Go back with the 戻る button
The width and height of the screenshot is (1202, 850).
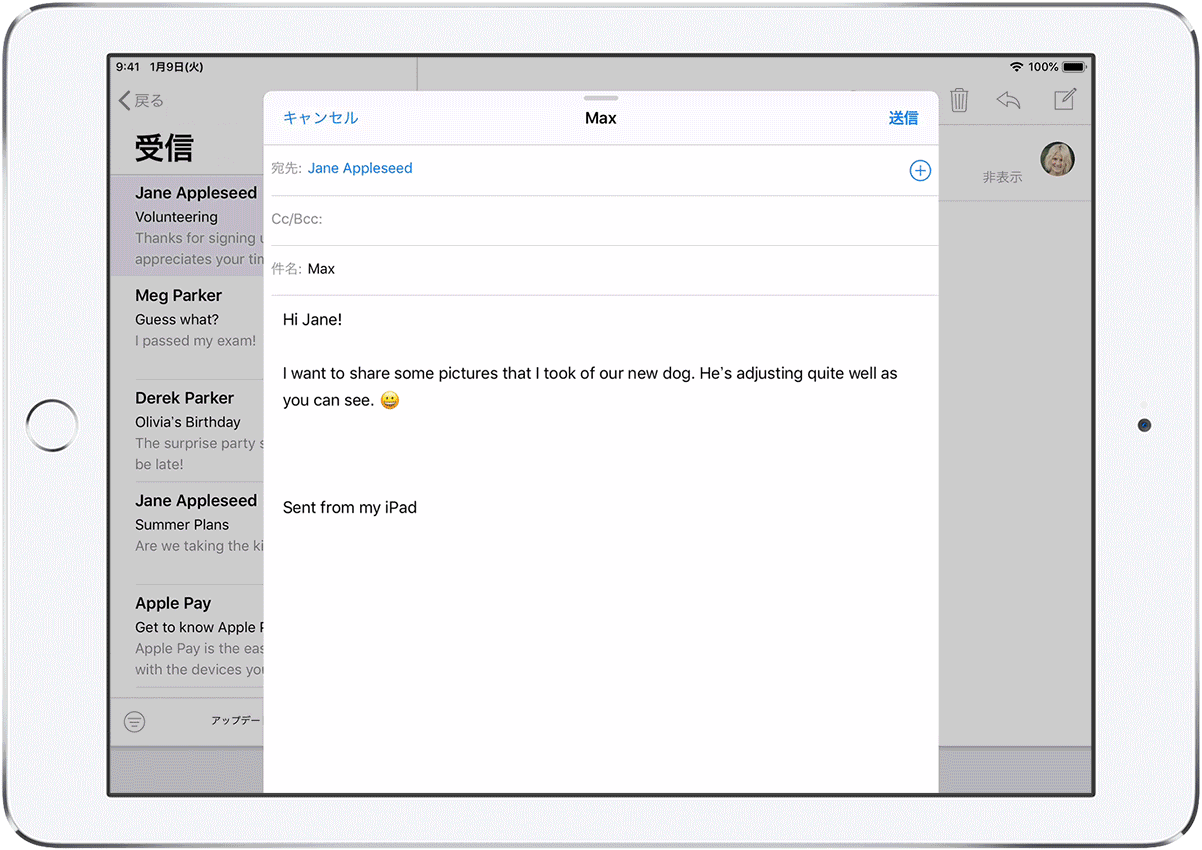tap(141, 100)
